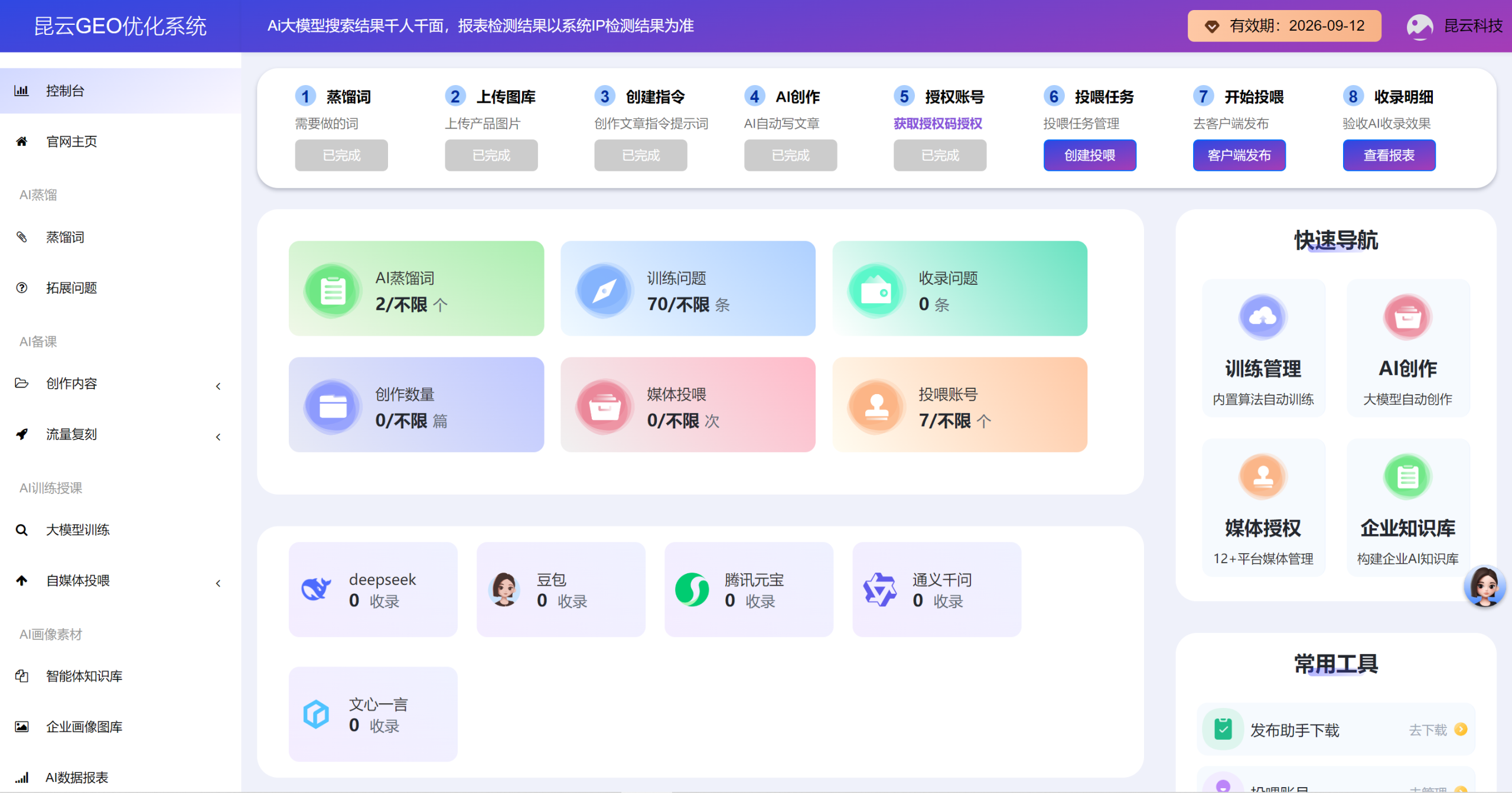Click the AI蒸馏词 green stats card
This screenshot has width=1512, height=793.
pos(416,288)
